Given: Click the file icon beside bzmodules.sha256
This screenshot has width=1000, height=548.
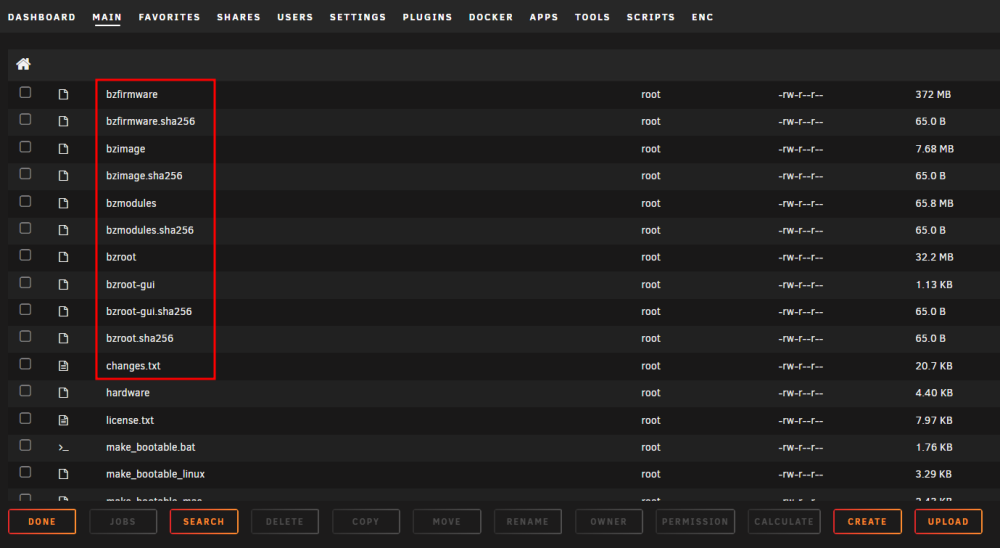Looking at the screenshot, I should 63,230.
